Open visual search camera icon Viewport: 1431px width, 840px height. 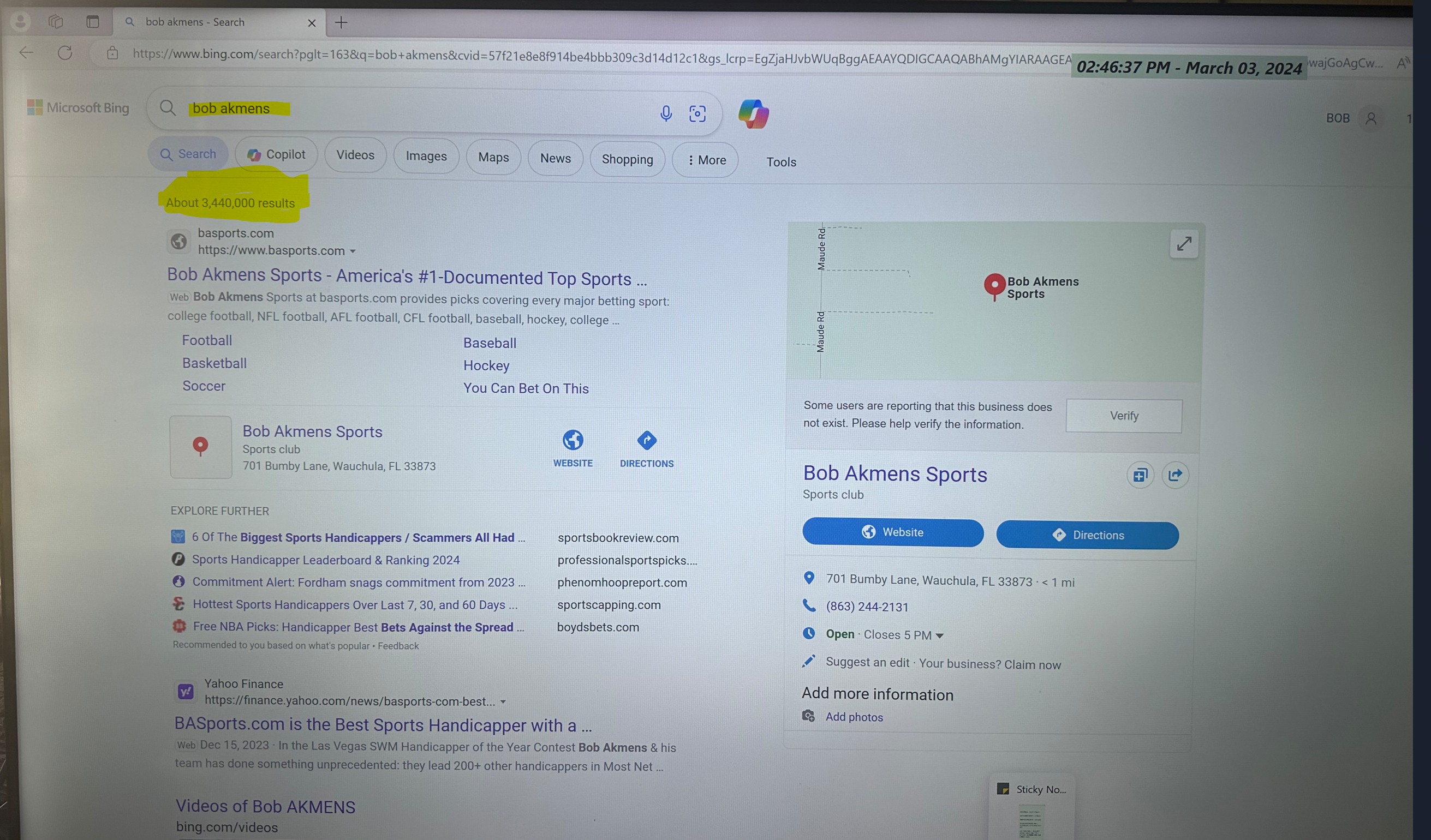coord(697,114)
